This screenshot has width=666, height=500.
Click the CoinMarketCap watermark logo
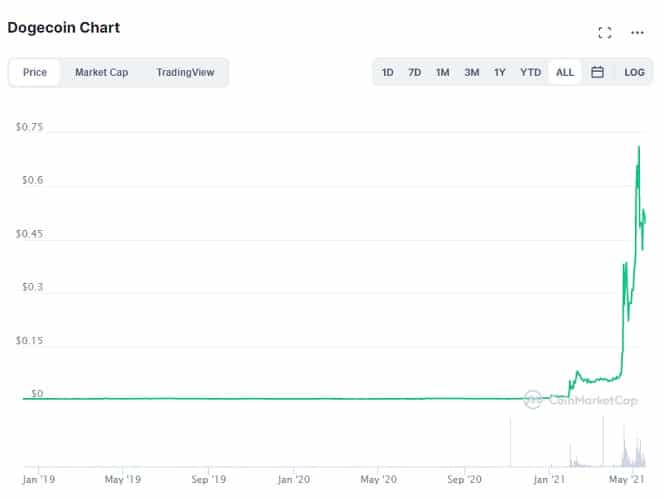581,400
